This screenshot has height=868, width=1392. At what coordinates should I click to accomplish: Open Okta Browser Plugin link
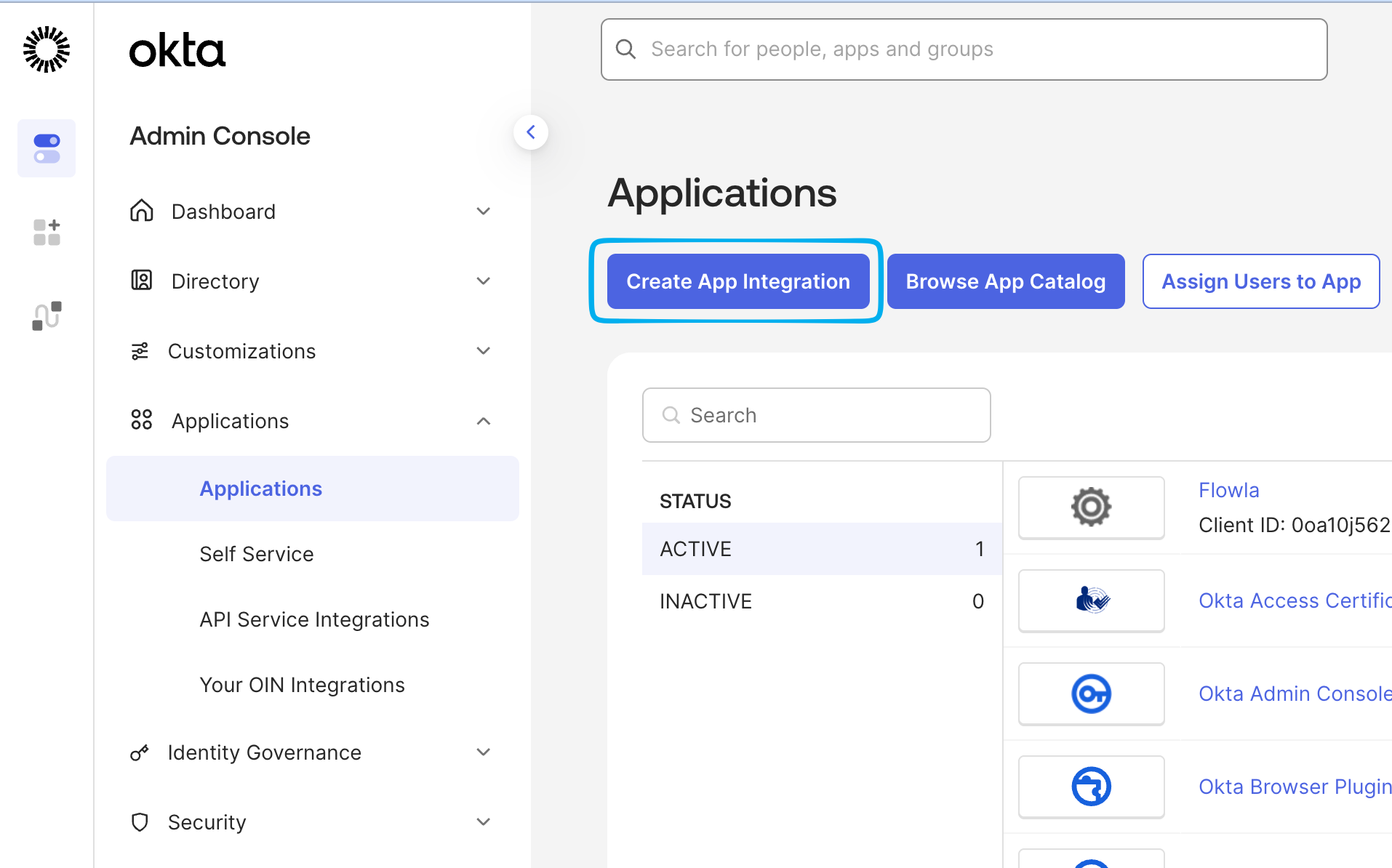(1295, 787)
